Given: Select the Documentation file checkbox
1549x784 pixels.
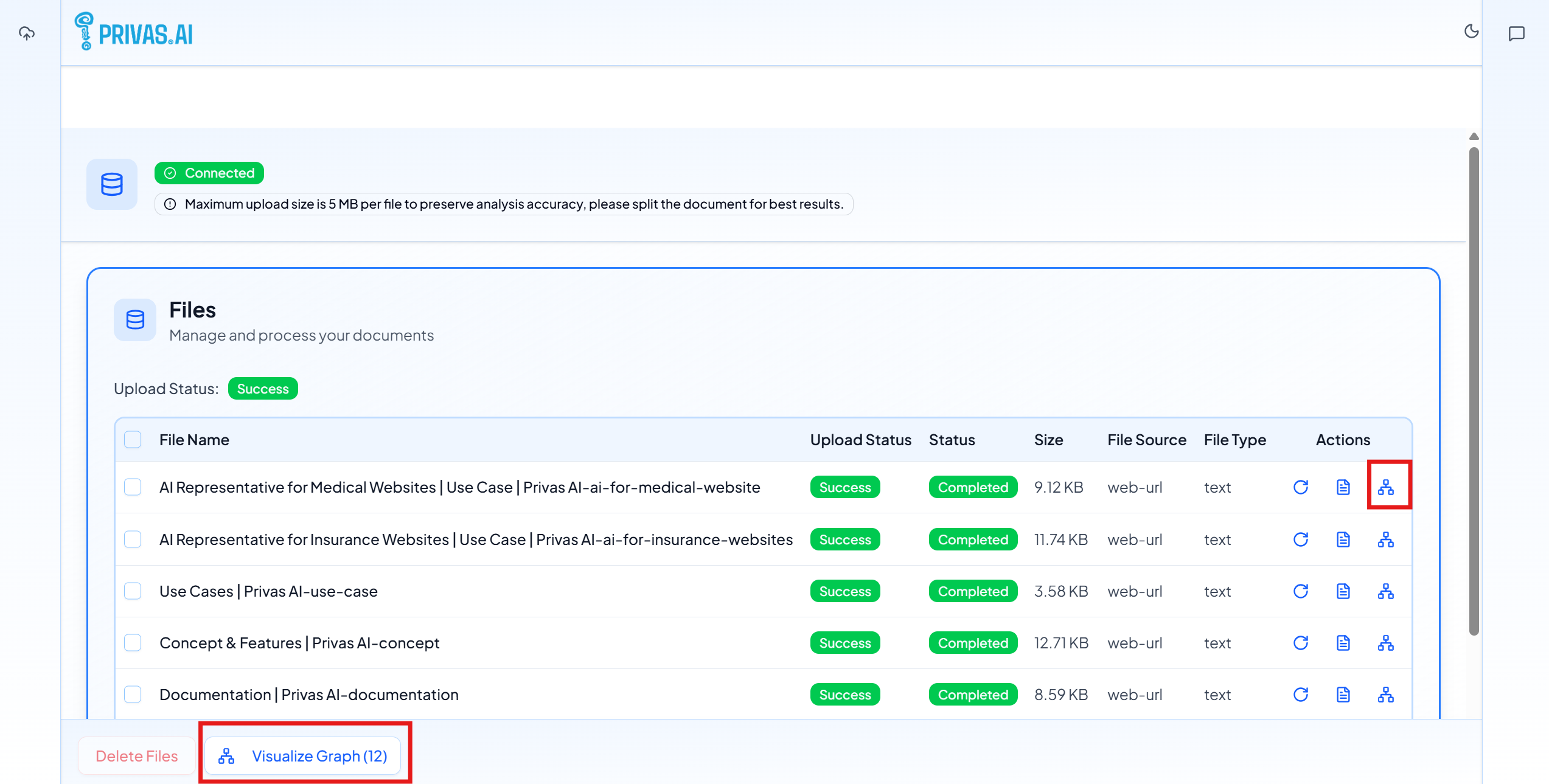Looking at the screenshot, I should [133, 695].
